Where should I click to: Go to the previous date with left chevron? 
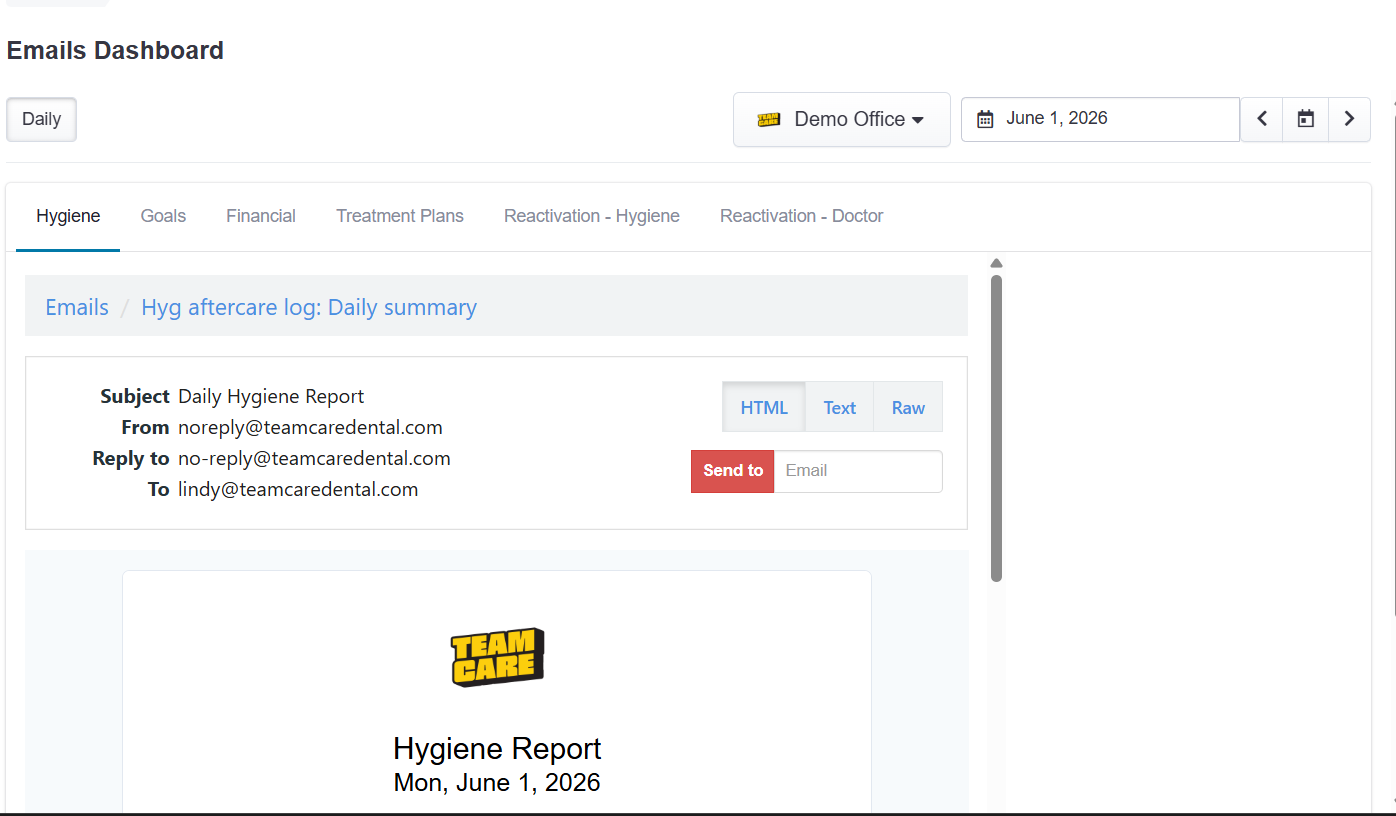click(1262, 119)
